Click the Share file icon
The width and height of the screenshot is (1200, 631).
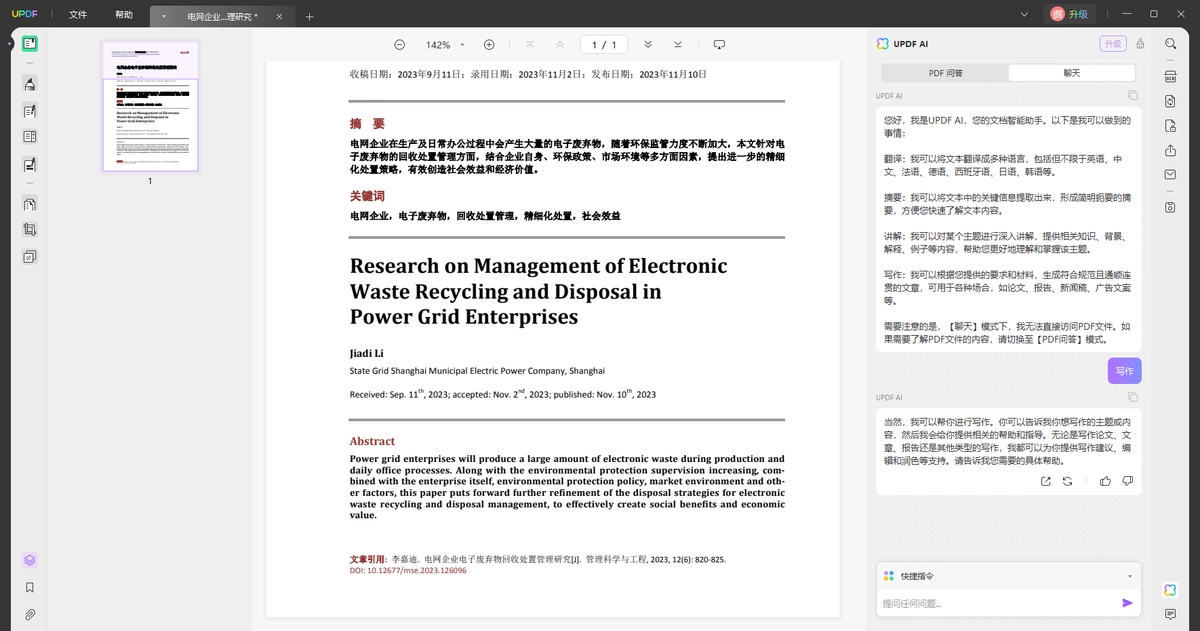point(1170,150)
